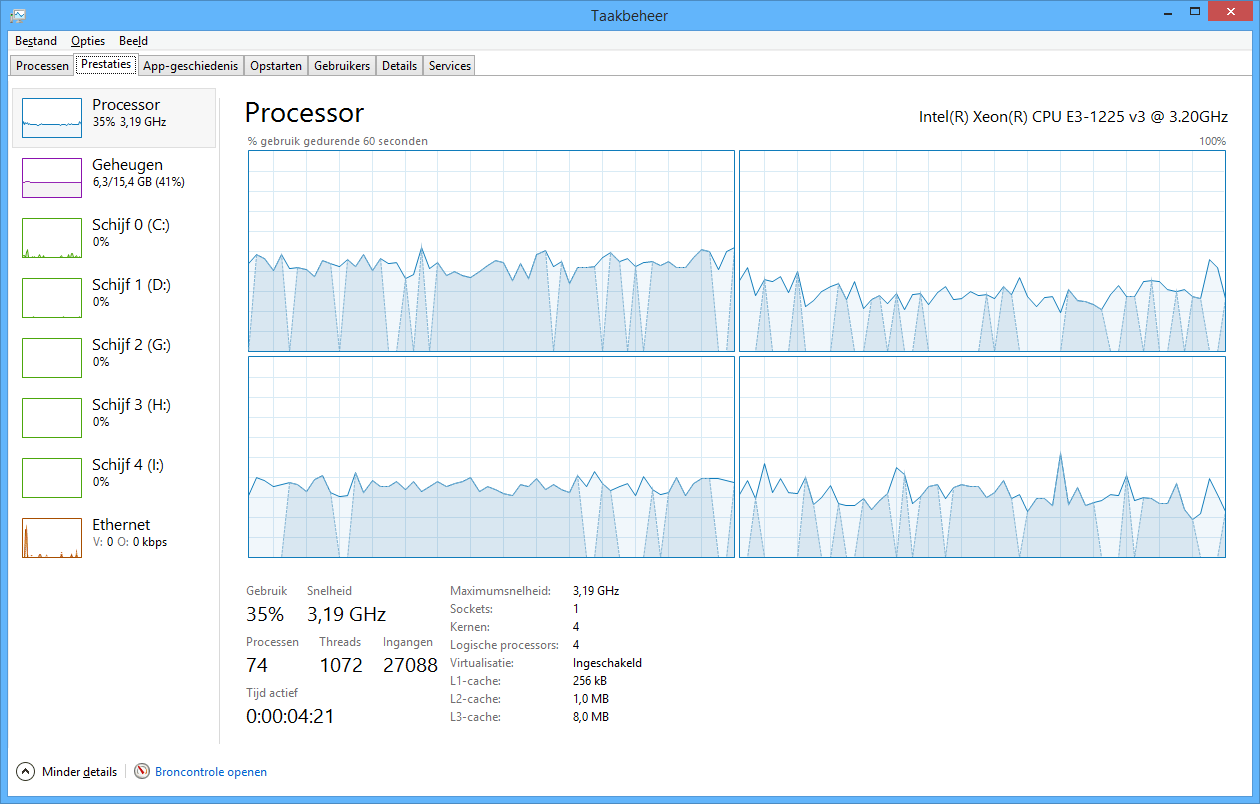Viewport: 1260px width, 804px height.
Task: Click the Tijd actief value 0:00:04:21
Action: coord(290,716)
